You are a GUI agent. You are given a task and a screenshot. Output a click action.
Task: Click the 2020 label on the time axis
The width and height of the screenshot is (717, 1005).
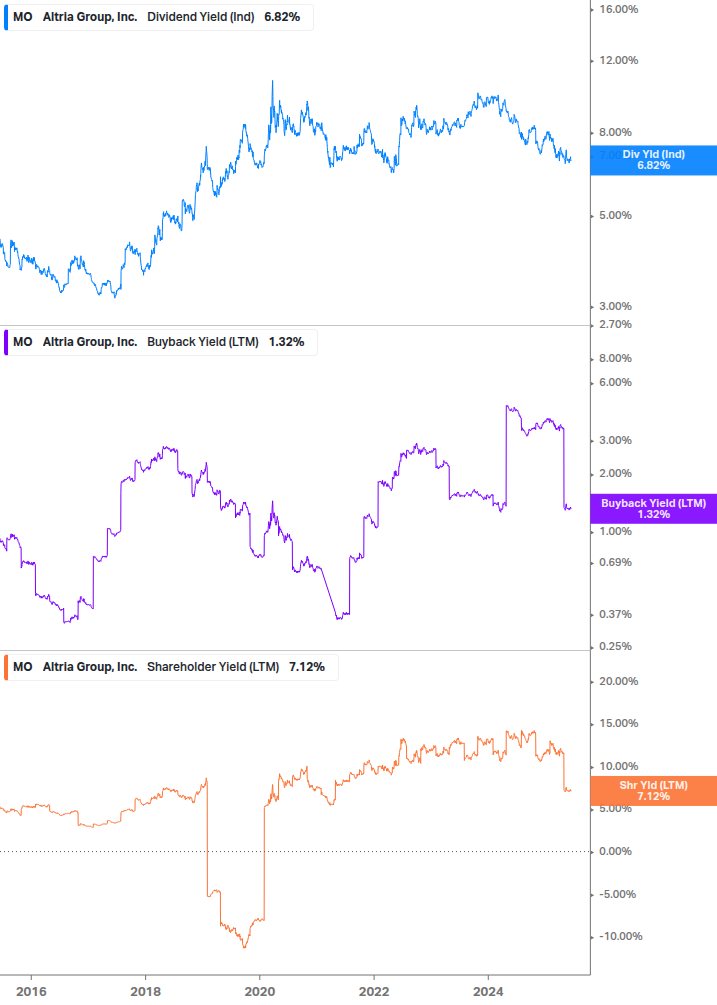(x=260, y=992)
